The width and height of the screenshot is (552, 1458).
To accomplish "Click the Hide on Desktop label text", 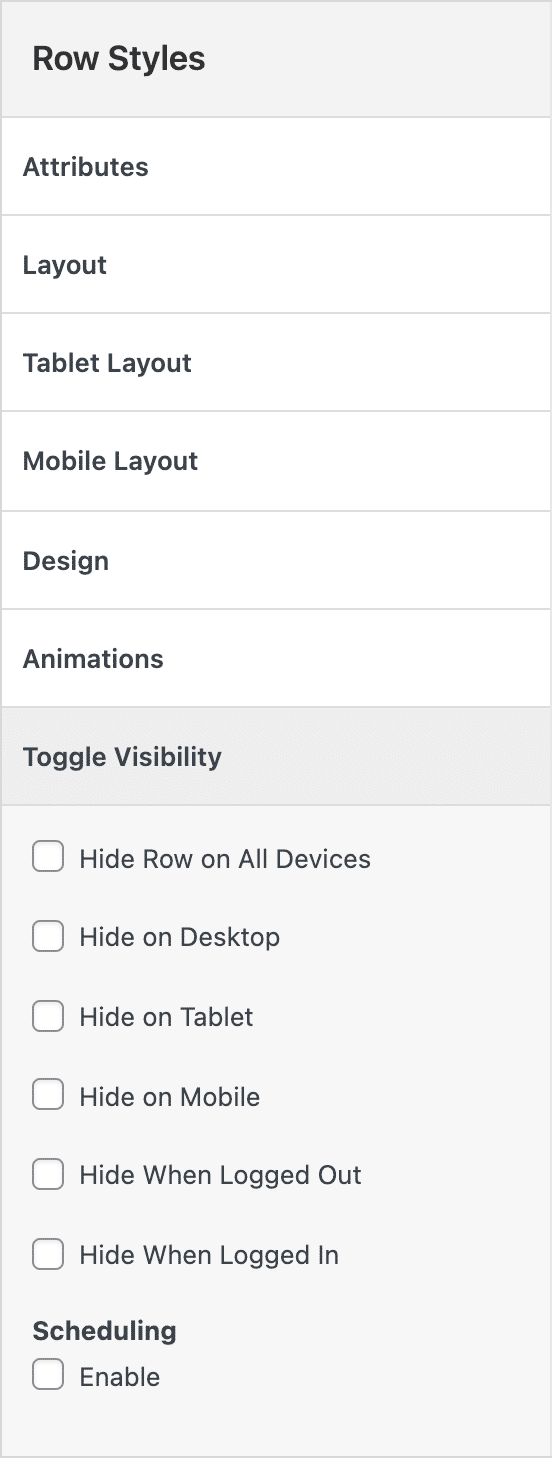I will (x=180, y=937).
